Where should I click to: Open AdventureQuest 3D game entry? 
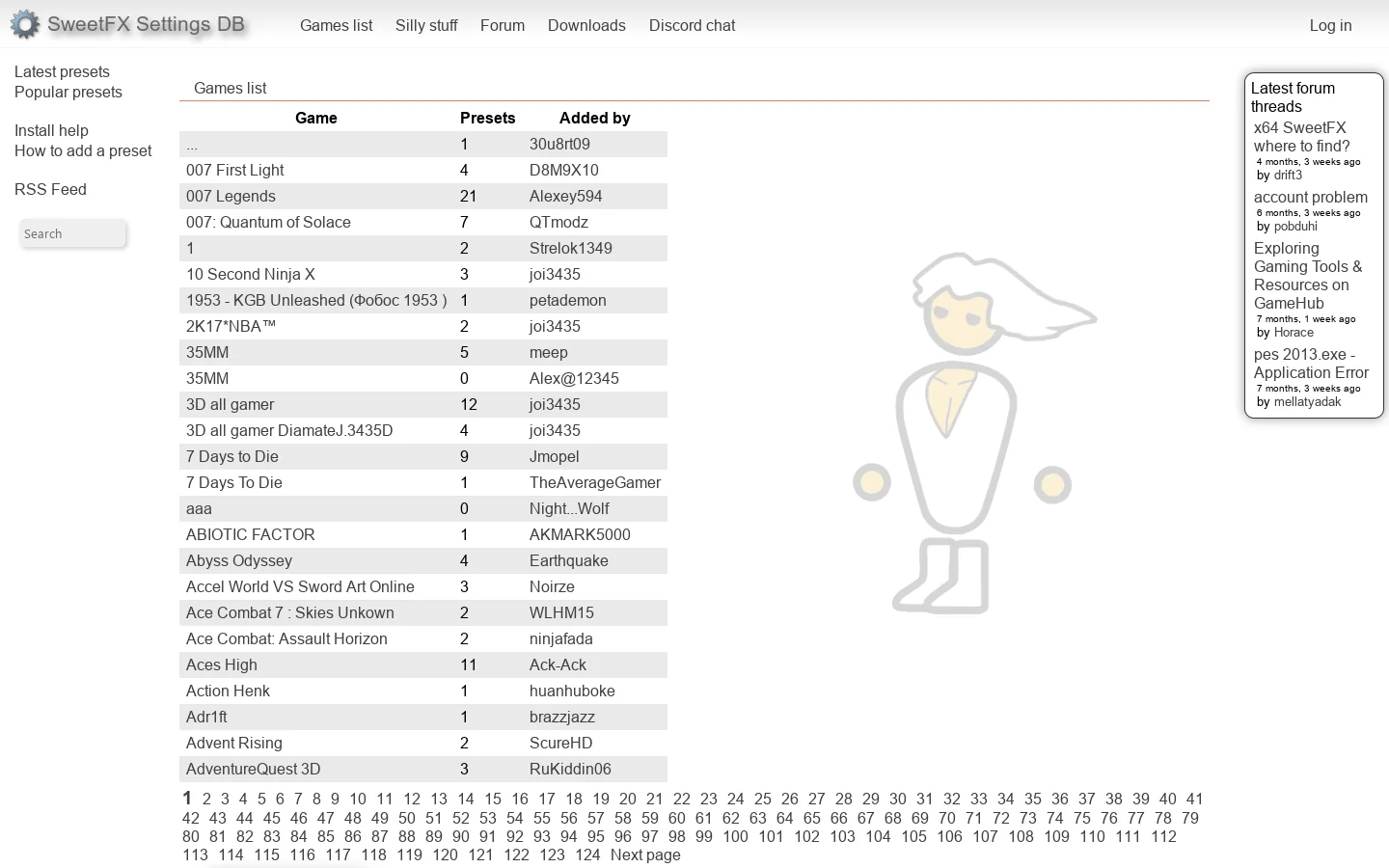[x=254, y=769]
